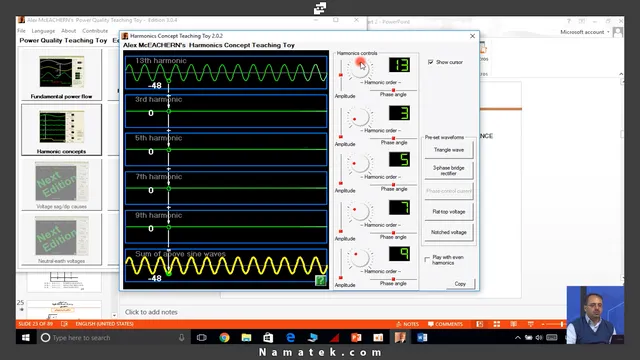Open File Explorer in the taskbar
This screenshot has height=360, width=640.
click(246, 338)
